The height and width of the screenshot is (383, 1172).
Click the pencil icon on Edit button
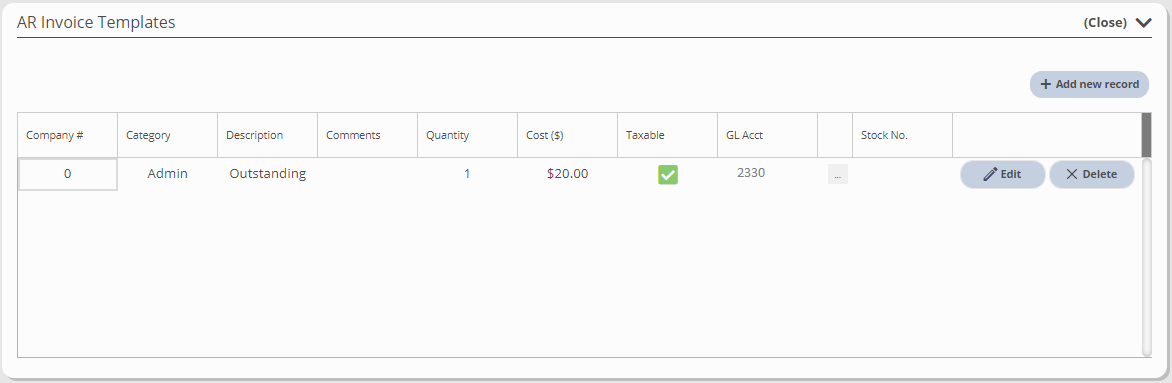coord(990,174)
